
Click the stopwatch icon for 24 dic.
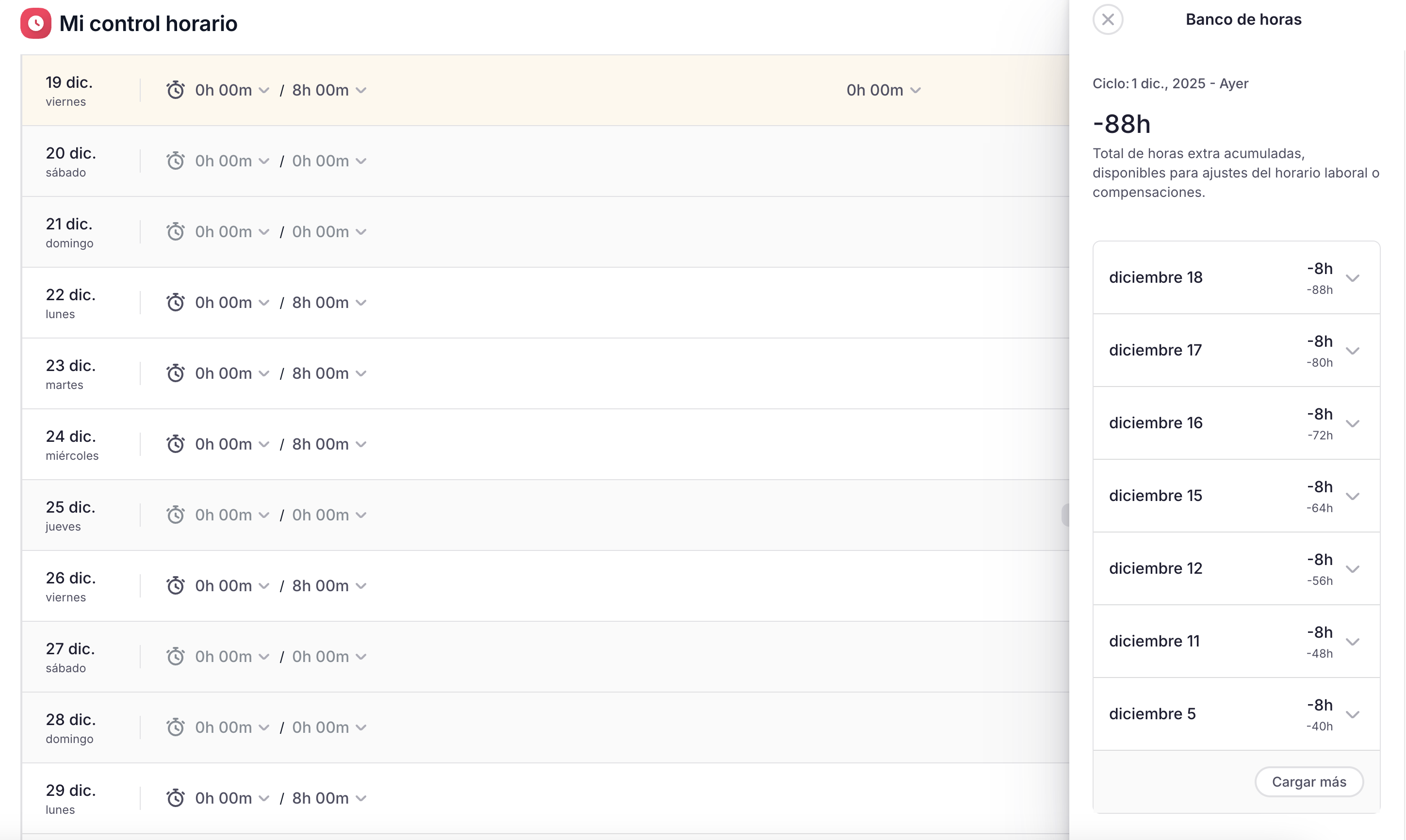click(176, 444)
